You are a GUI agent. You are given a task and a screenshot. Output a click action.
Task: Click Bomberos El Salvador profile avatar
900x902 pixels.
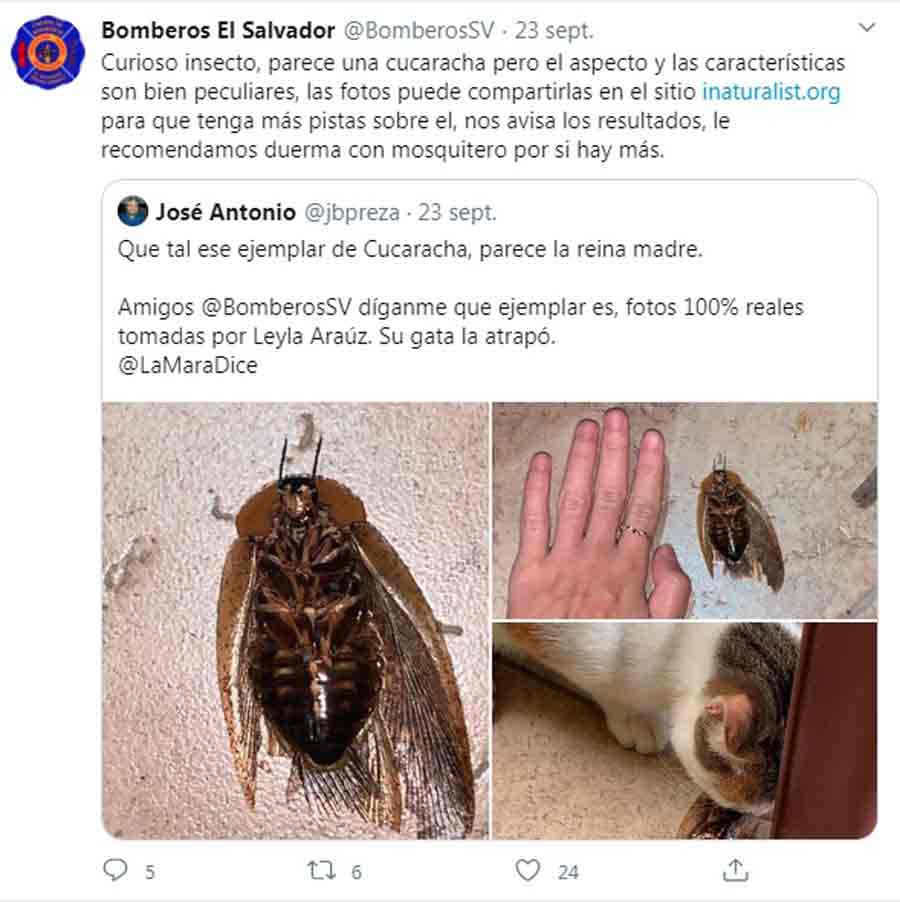[x=48, y=52]
